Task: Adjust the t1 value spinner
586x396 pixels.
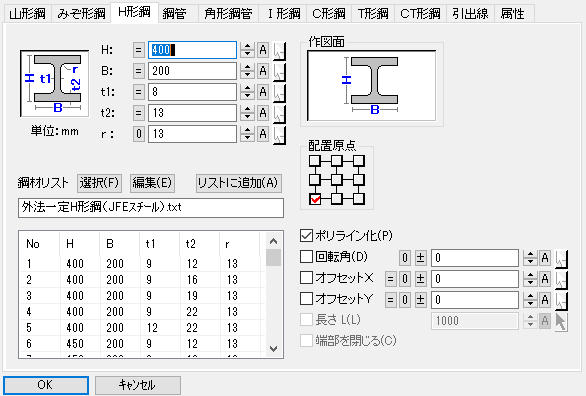Action: coord(247,92)
